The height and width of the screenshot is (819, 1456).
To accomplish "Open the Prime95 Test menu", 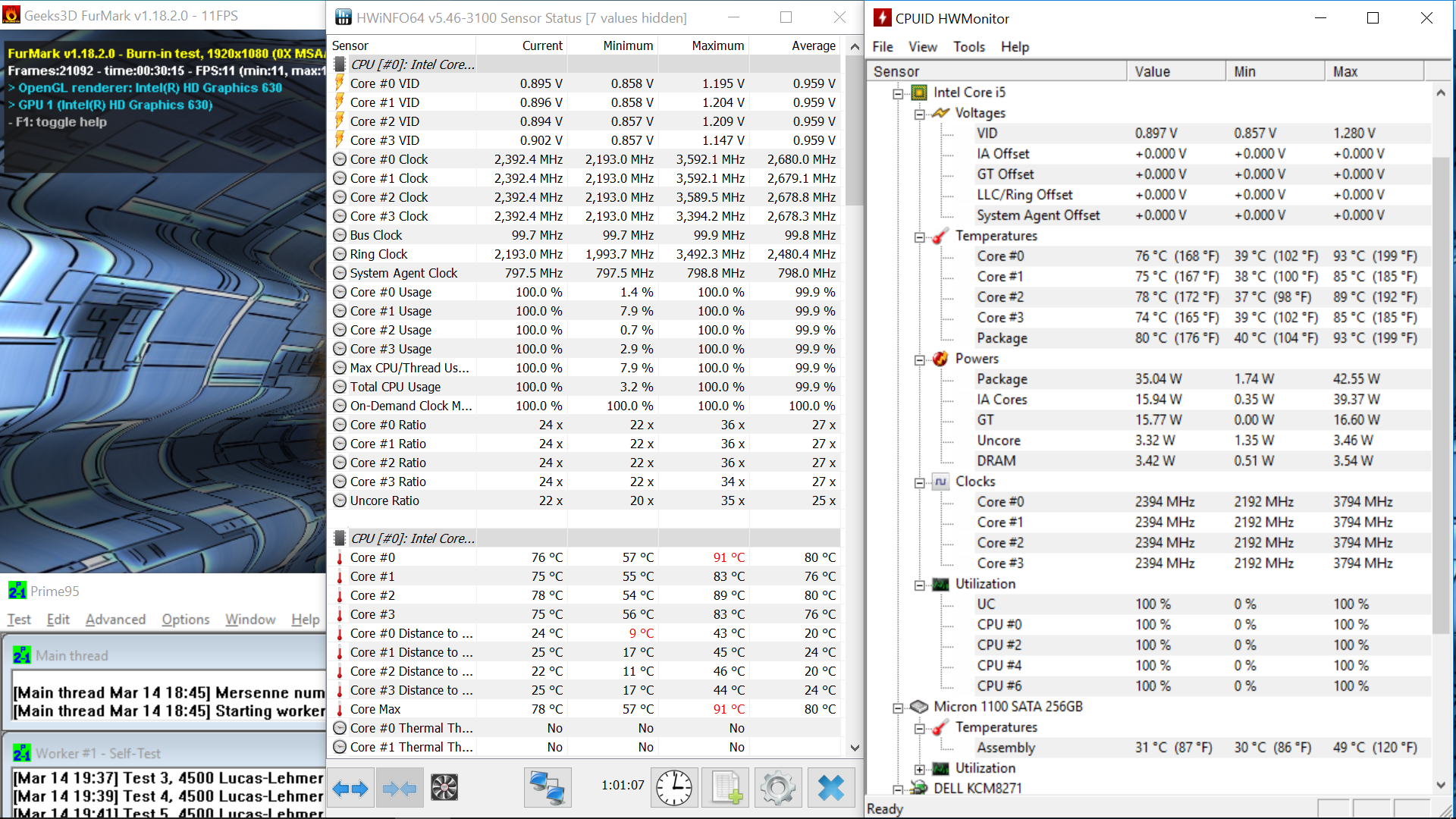I will pos(19,620).
